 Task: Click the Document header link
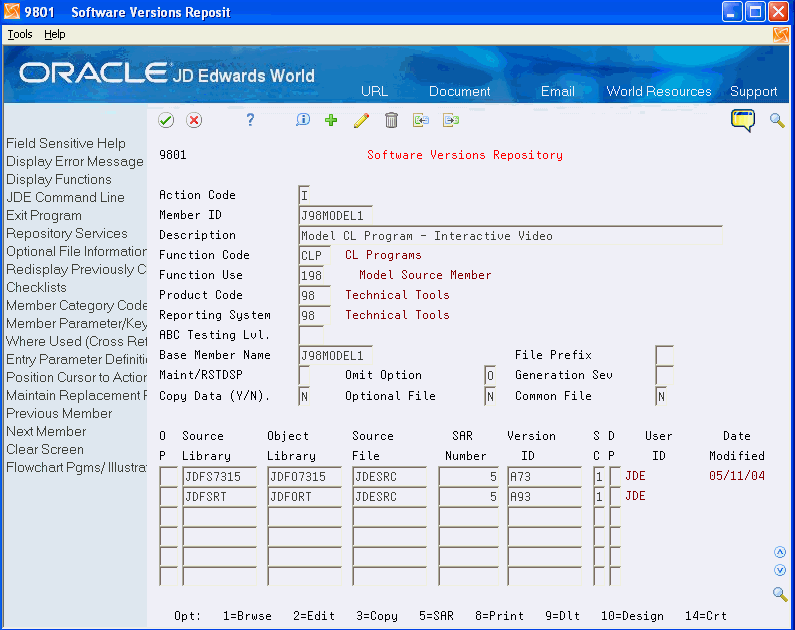click(x=459, y=91)
